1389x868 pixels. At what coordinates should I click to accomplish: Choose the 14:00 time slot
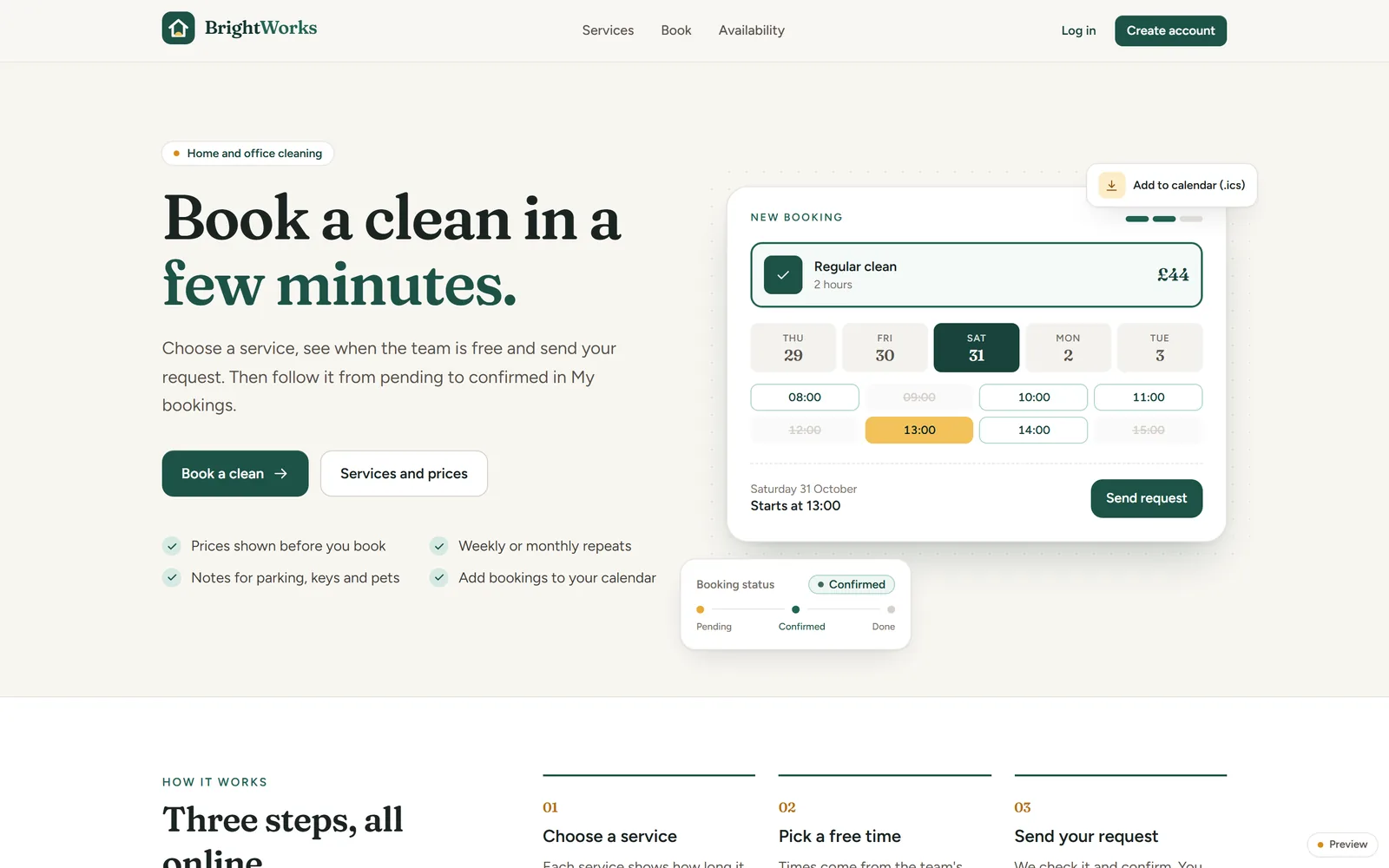[x=1034, y=431]
